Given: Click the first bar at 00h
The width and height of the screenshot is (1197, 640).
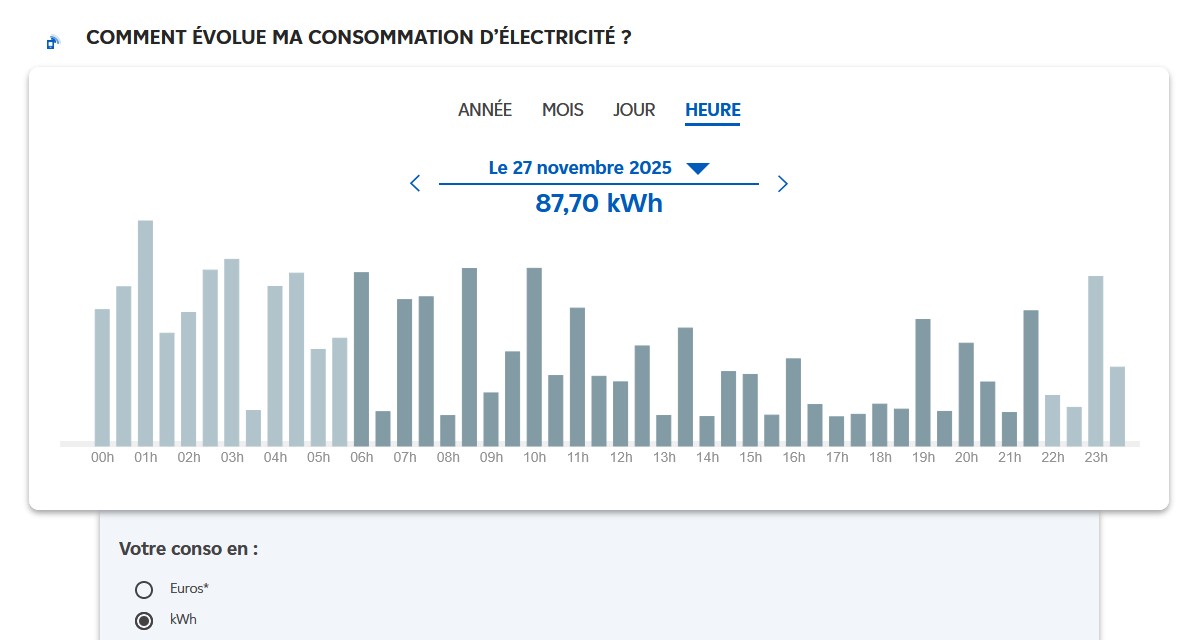Looking at the screenshot, I should tap(102, 376).
